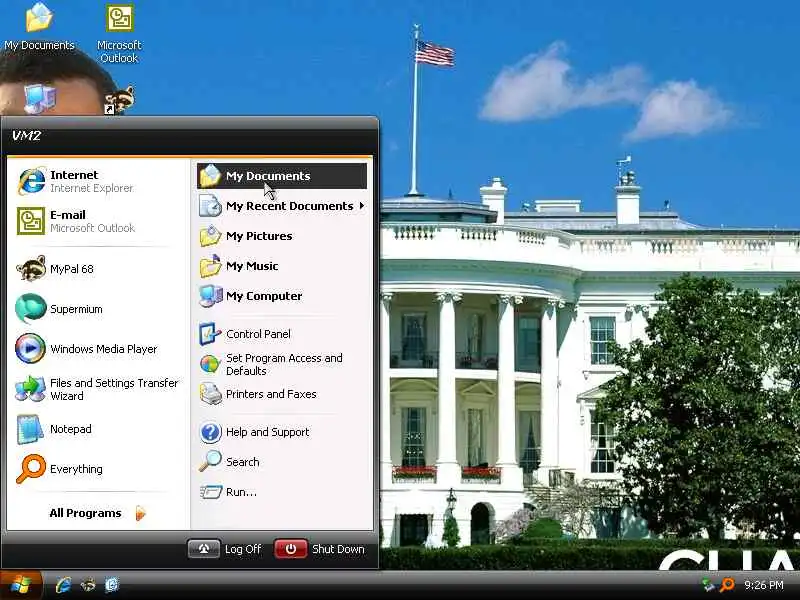The image size is (800, 600).
Task: Open My Computer from the Start menu
Action: click(282, 296)
